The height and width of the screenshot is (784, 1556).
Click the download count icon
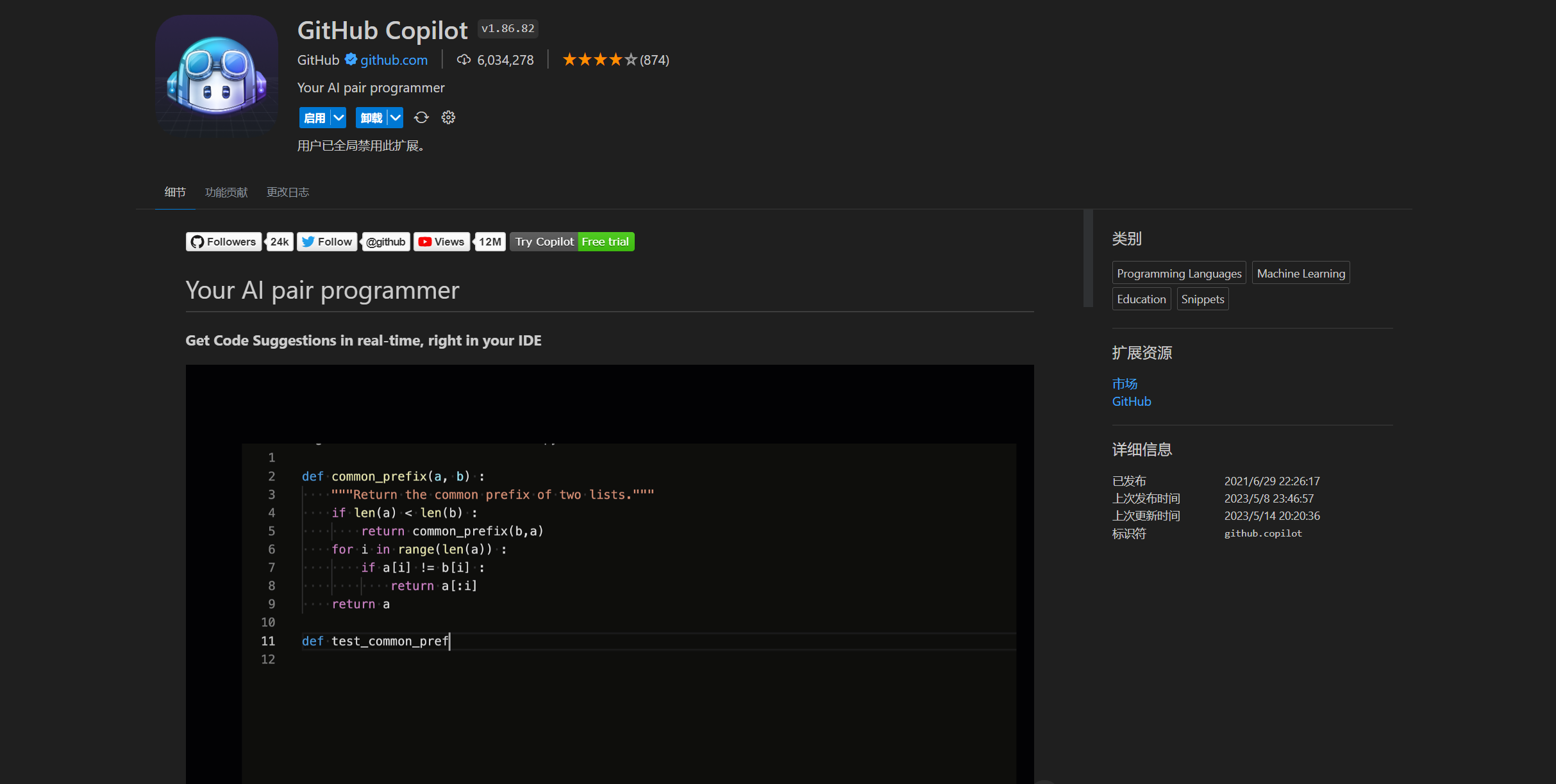(x=463, y=60)
